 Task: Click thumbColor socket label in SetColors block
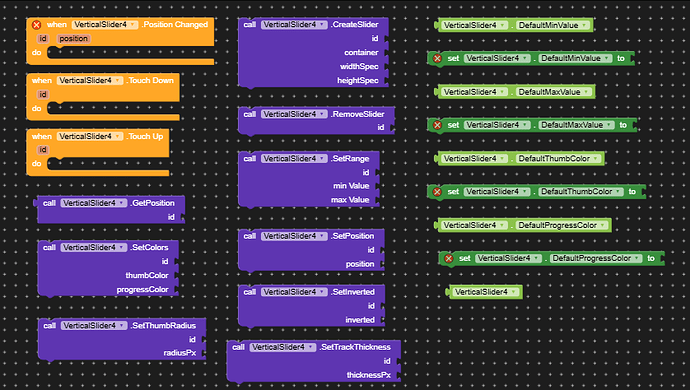(x=147, y=276)
